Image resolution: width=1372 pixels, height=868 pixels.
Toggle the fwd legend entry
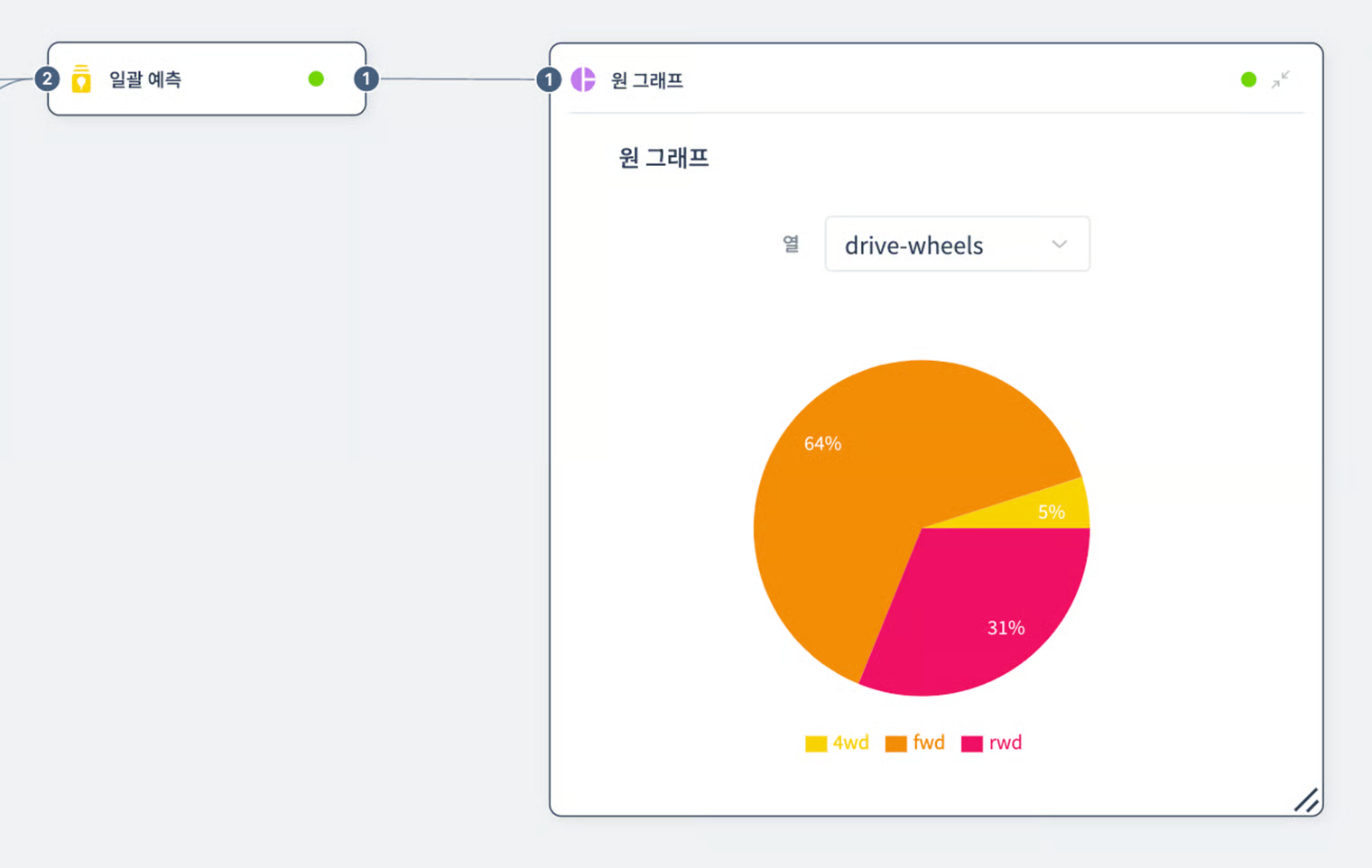coord(927,743)
